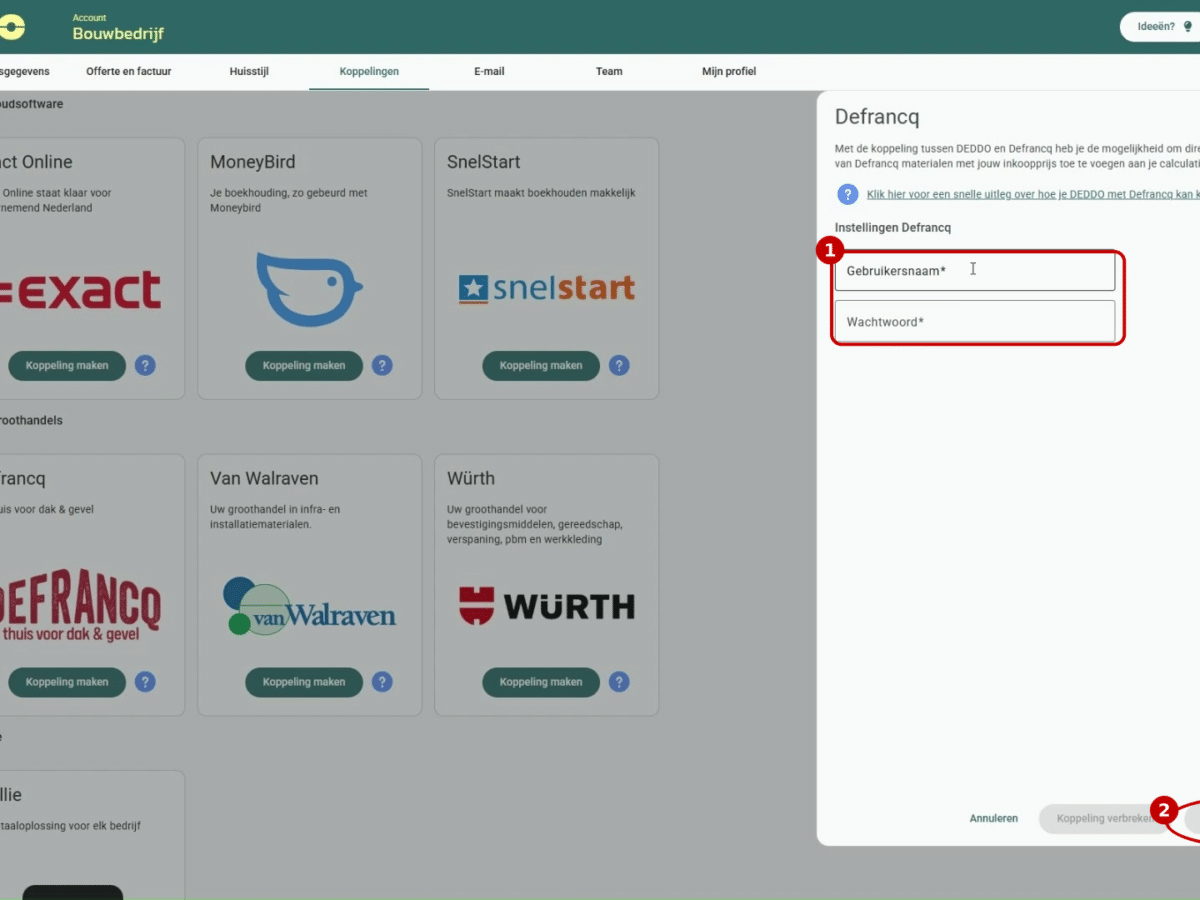Open the Mijn profiel tab
The width and height of the screenshot is (1200, 900).
coord(729,71)
